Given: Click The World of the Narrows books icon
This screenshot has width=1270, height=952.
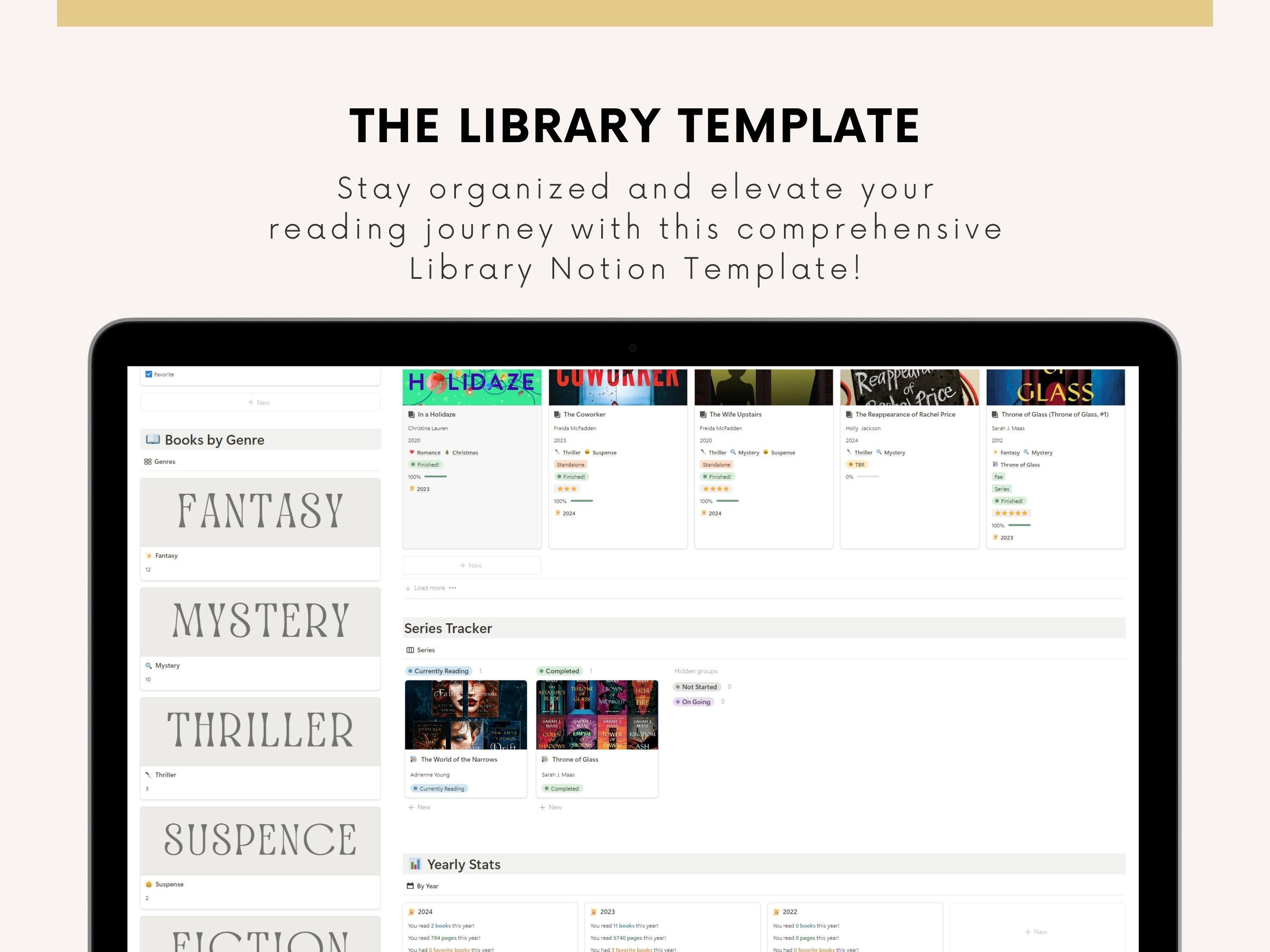Looking at the screenshot, I should [x=413, y=759].
